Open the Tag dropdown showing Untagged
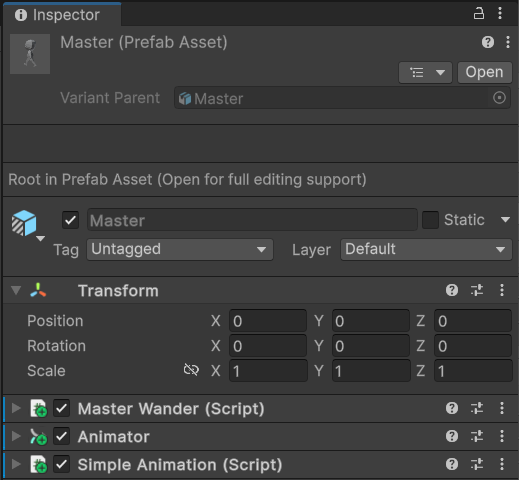Viewport: 519px width, 480px height. click(180, 249)
